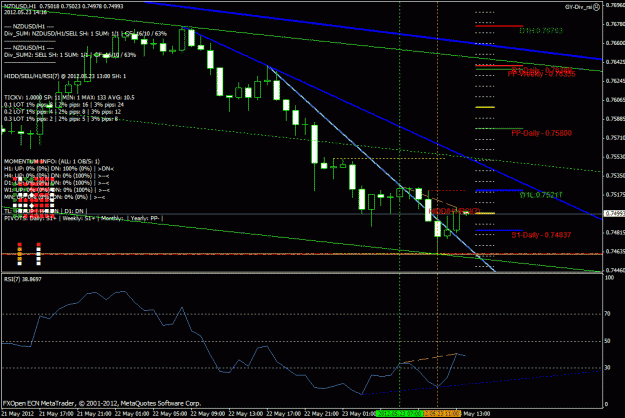This screenshot has height=418, width=625.
Task: Click the HIDD/SELL/H1/RSI(7) signal info line
Action: point(65,76)
